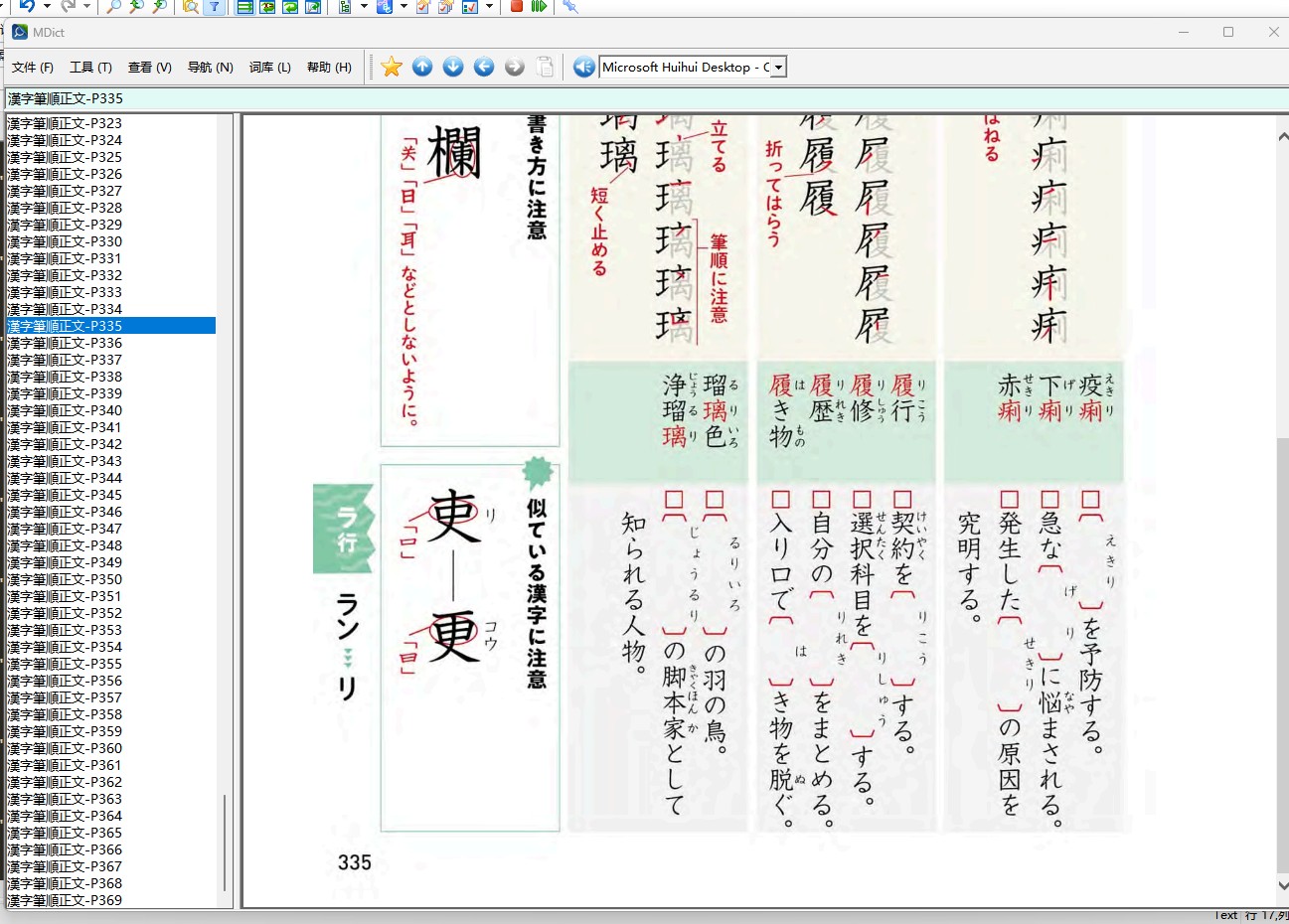1289x924 pixels.
Task: Select entry 漢字筆順正文-P346
Action: point(111,512)
